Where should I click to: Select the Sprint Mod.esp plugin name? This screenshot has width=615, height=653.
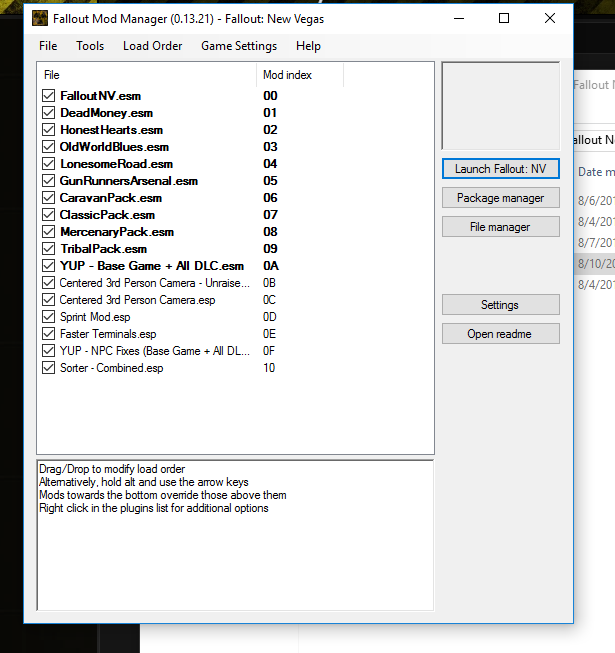coord(95,317)
